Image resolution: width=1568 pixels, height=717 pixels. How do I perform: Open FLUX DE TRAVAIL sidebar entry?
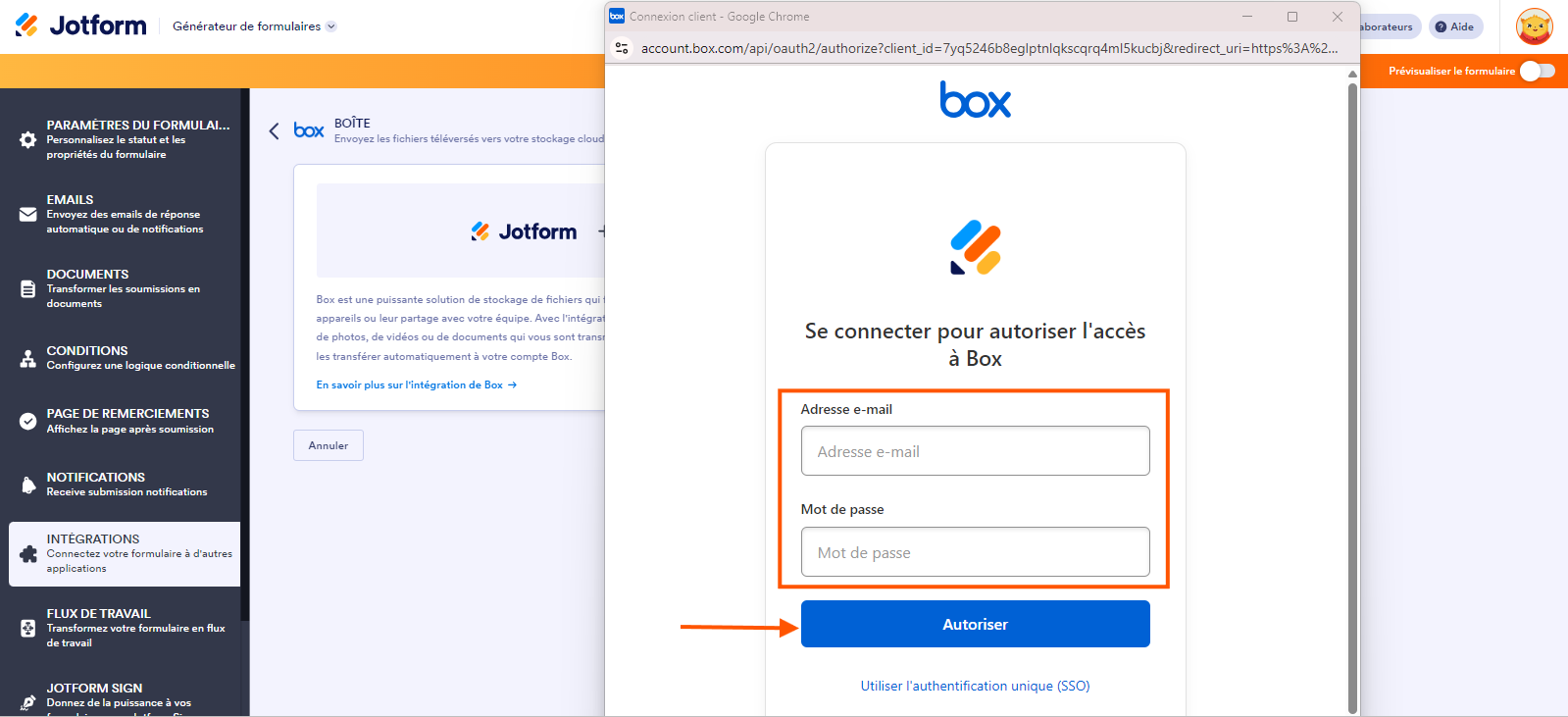[125, 628]
